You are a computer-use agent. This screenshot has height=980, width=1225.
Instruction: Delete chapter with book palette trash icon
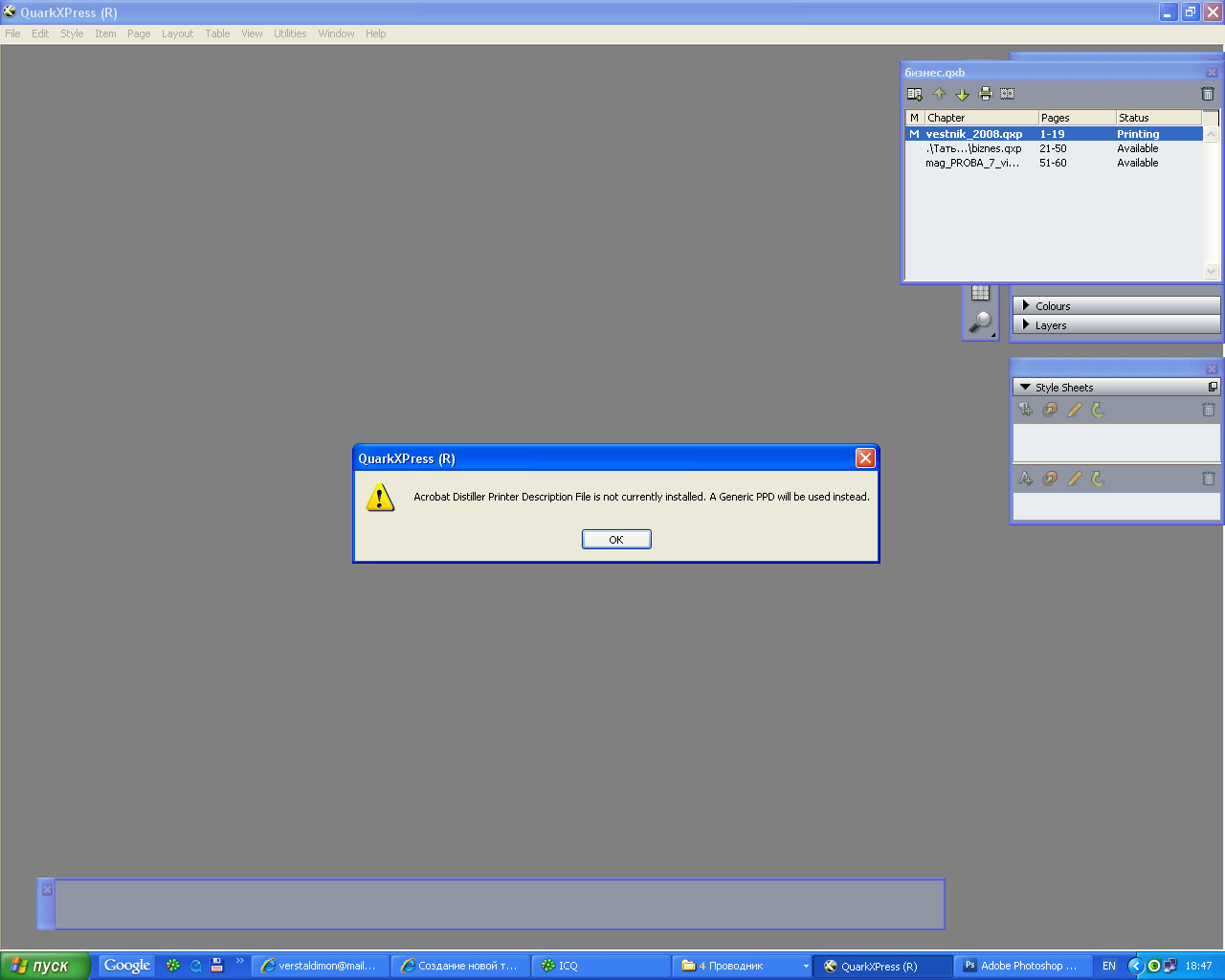point(1208,94)
